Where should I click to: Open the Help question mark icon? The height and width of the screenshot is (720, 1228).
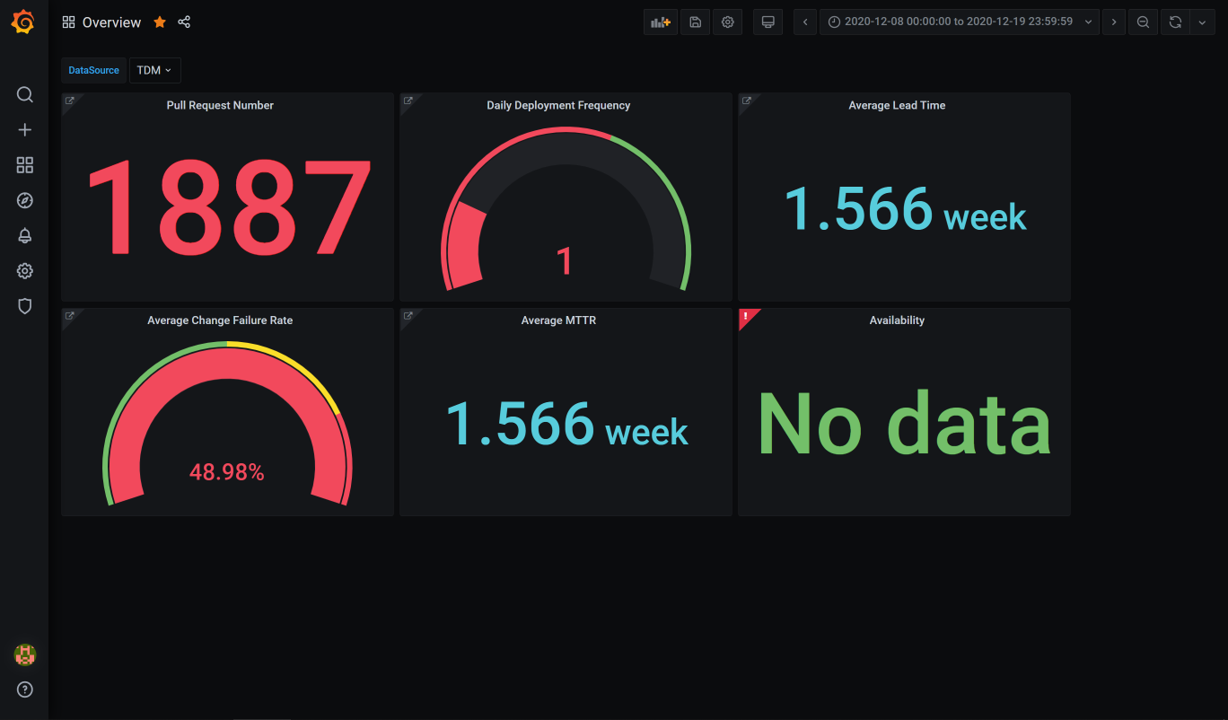coord(25,690)
